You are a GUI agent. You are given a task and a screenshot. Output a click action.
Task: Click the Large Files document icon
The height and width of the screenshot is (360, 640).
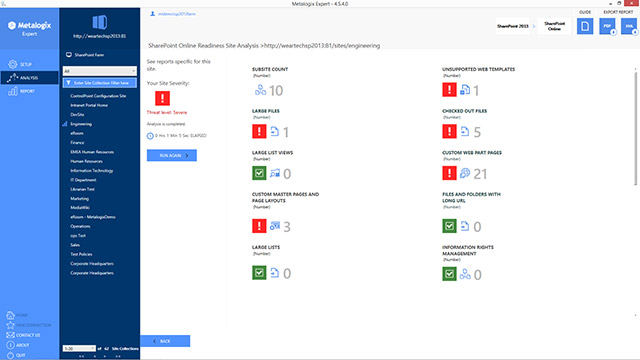pyautogui.click(x=275, y=131)
